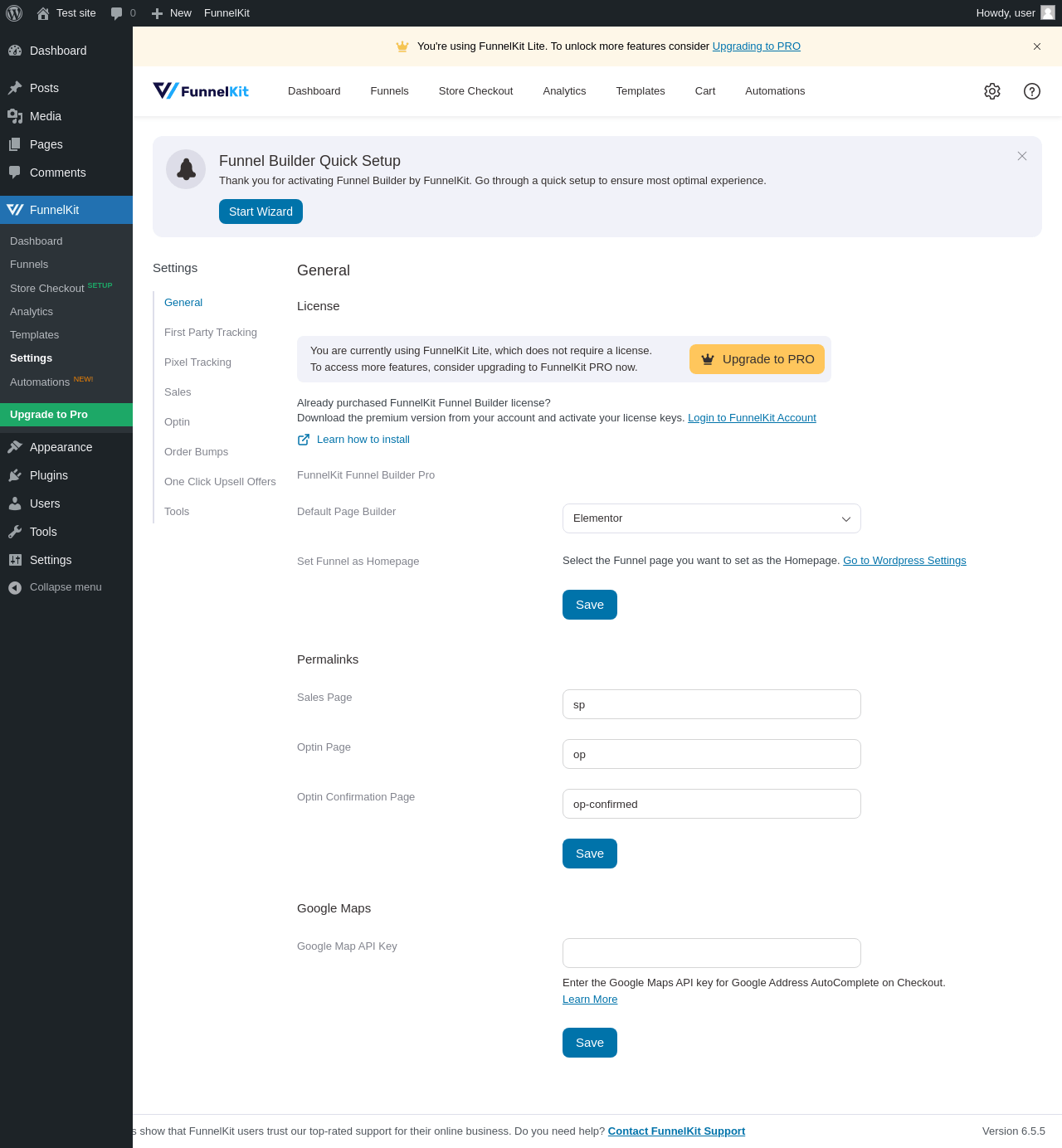Save the Permalinks section

click(590, 854)
